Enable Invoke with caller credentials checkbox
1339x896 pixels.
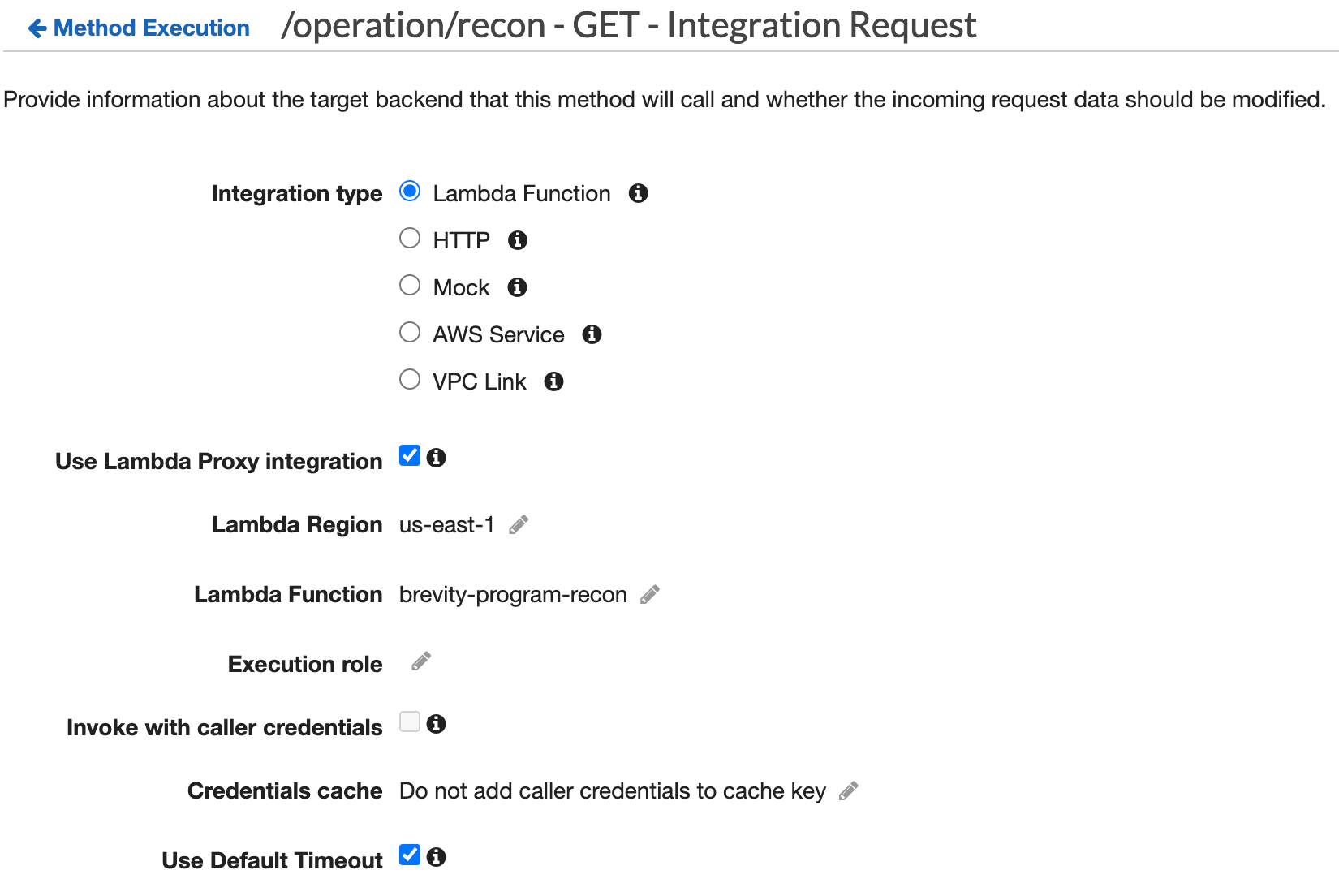pos(410,722)
